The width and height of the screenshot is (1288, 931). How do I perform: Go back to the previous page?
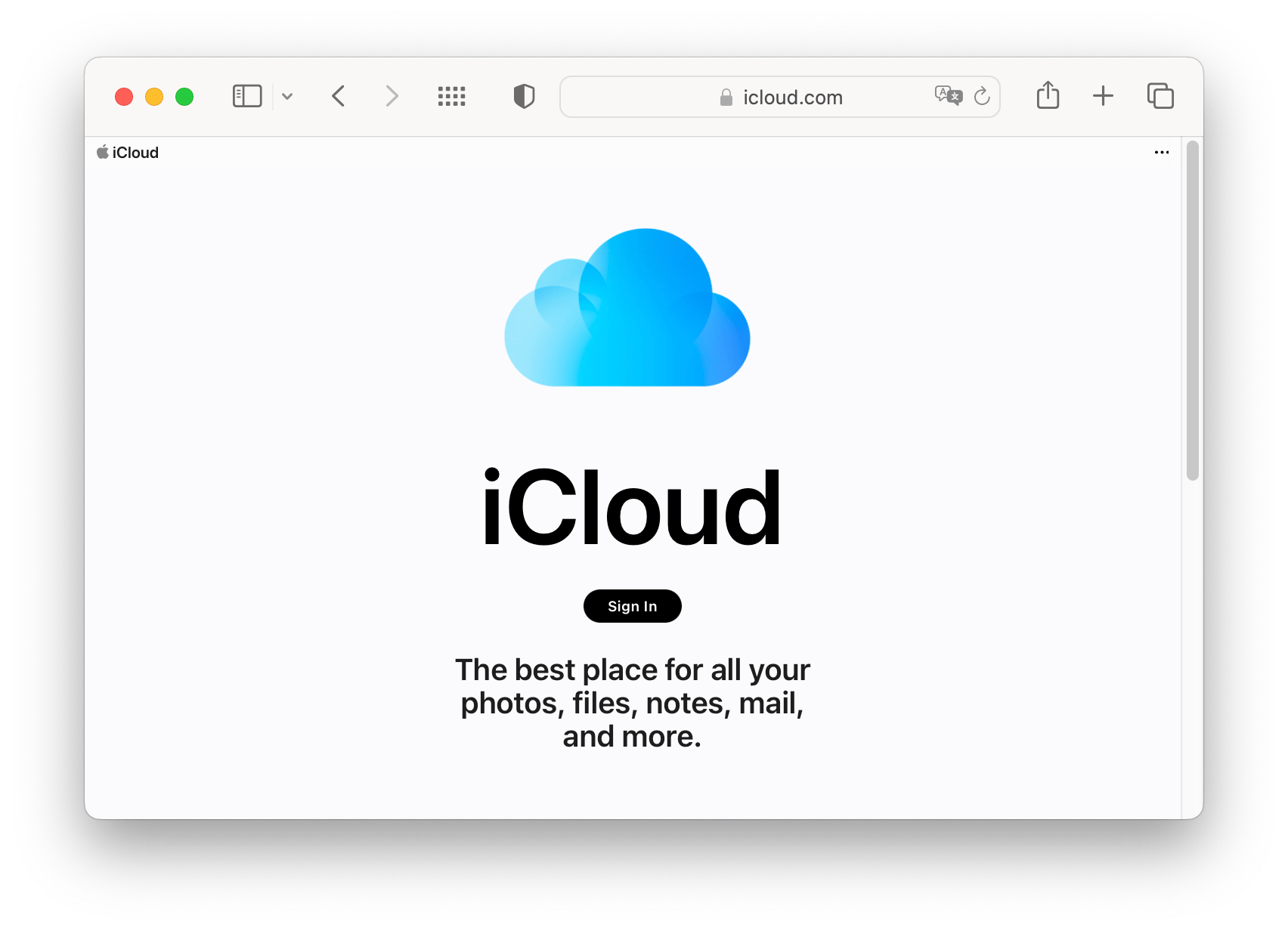[339, 97]
